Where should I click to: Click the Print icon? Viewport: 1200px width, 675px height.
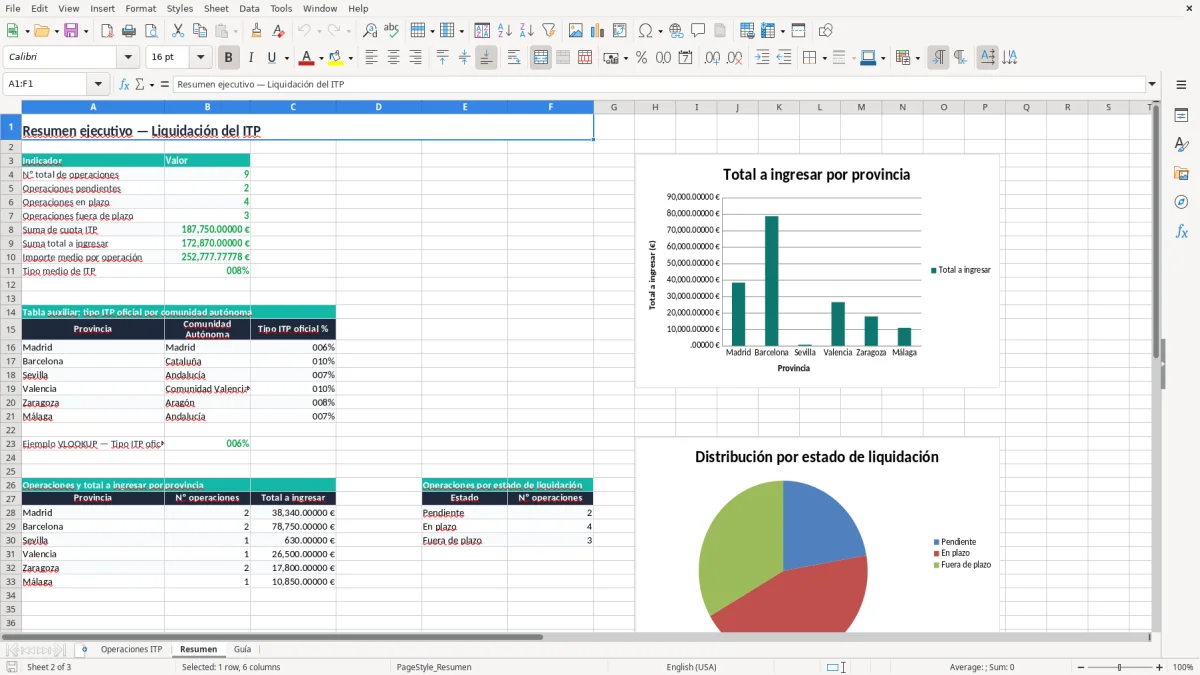[x=128, y=31]
